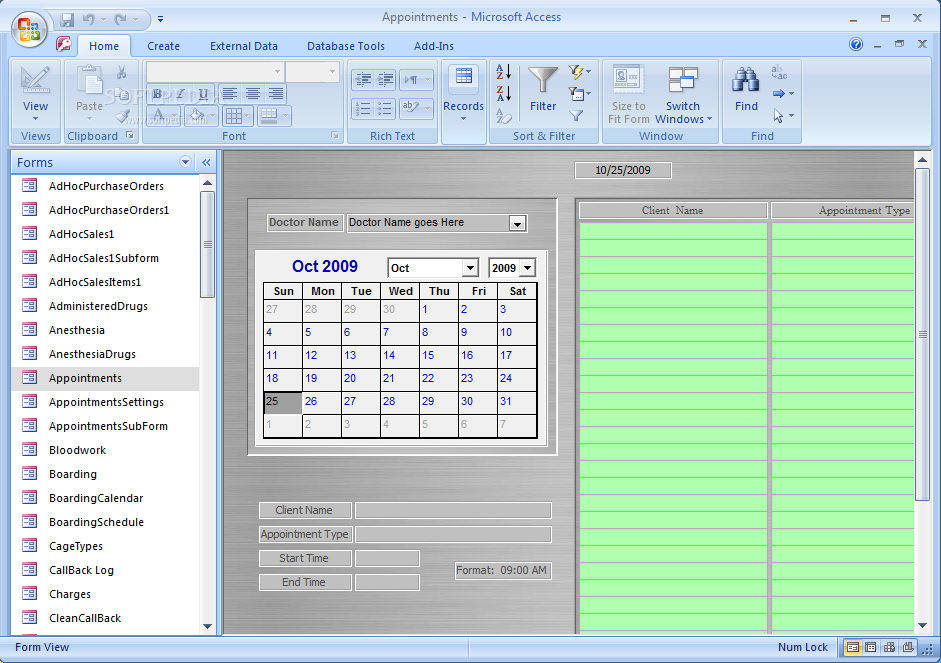Screen dimensions: 941x663
Task: Select October 15 on the calendar
Action: click(x=439, y=356)
